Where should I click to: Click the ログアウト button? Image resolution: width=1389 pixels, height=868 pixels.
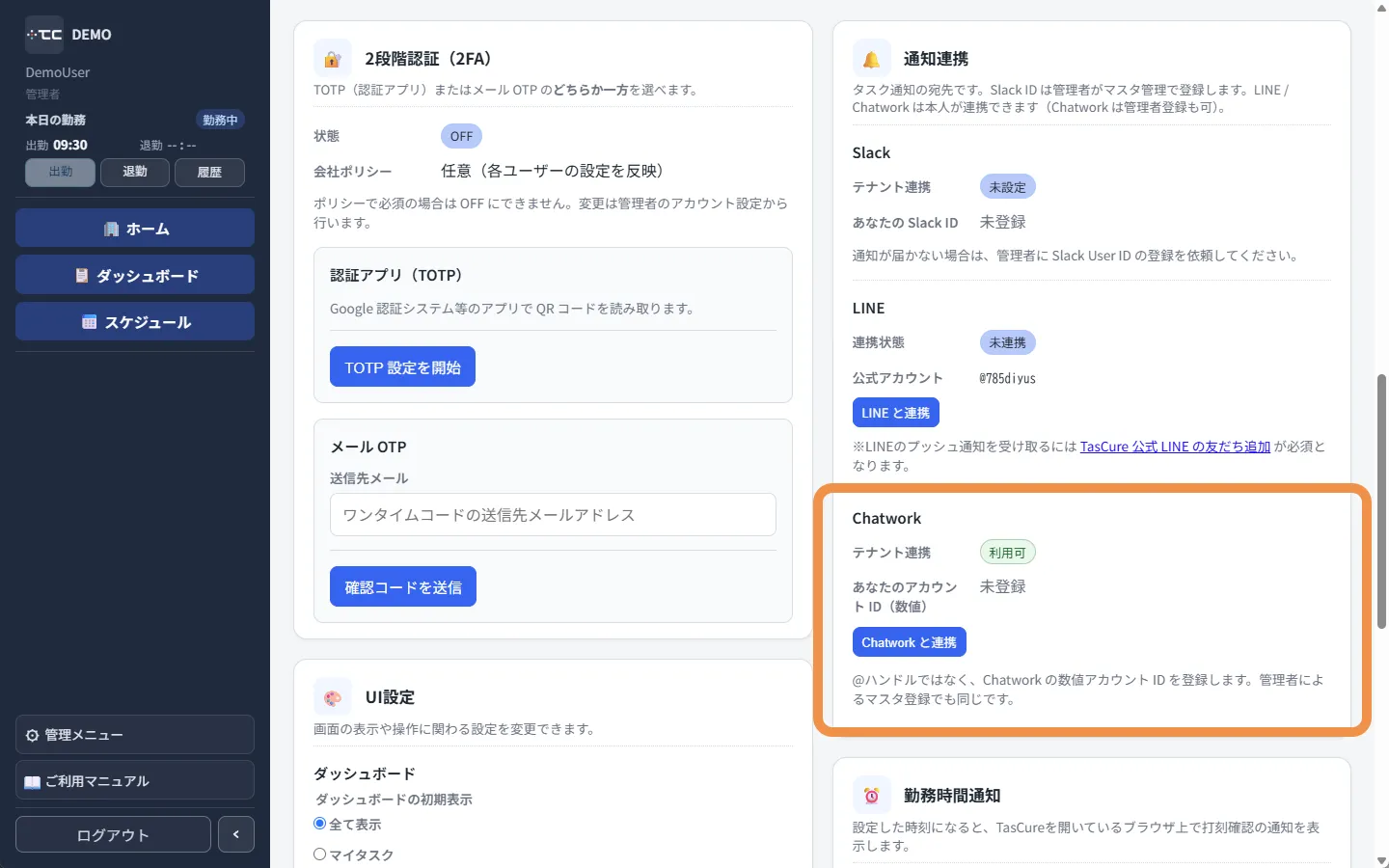point(113,834)
